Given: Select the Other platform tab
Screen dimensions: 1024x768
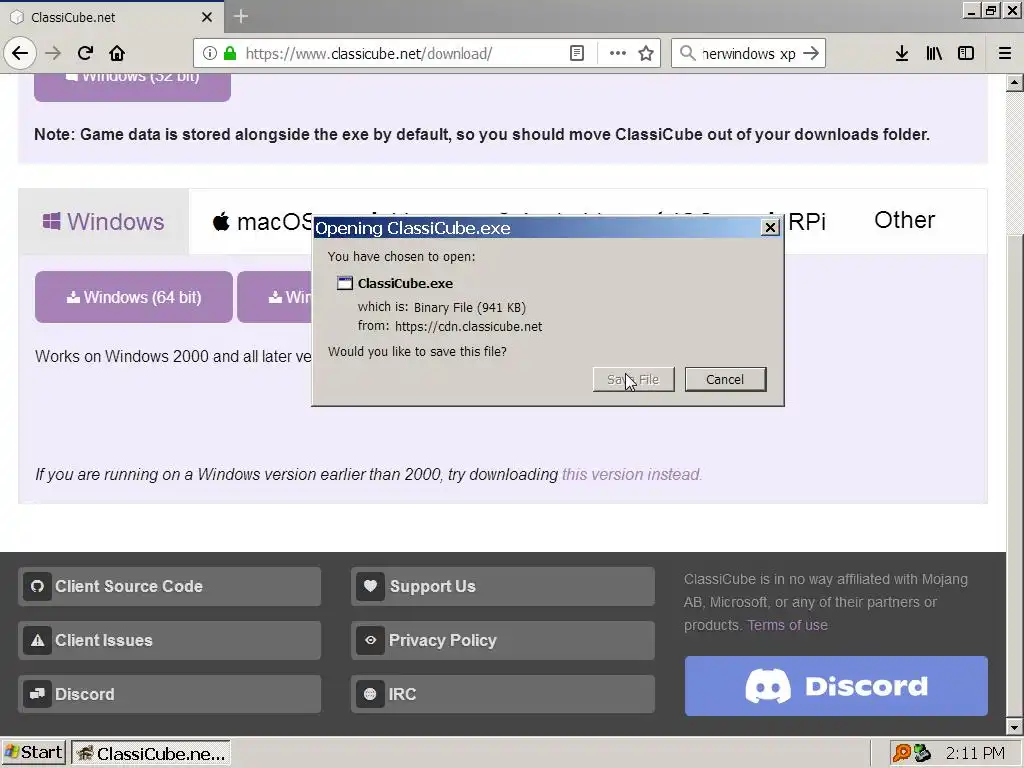Looking at the screenshot, I should tap(904, 220).
